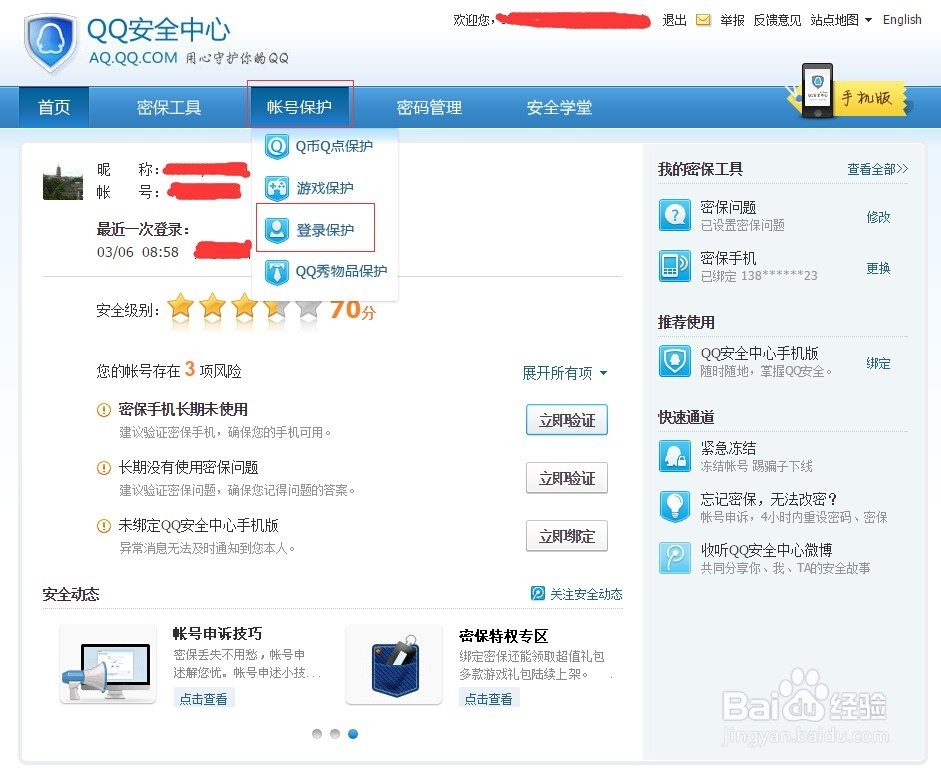941x768 pixels.
Task: Switch to the 首页 tab
Action: [53, 107]
